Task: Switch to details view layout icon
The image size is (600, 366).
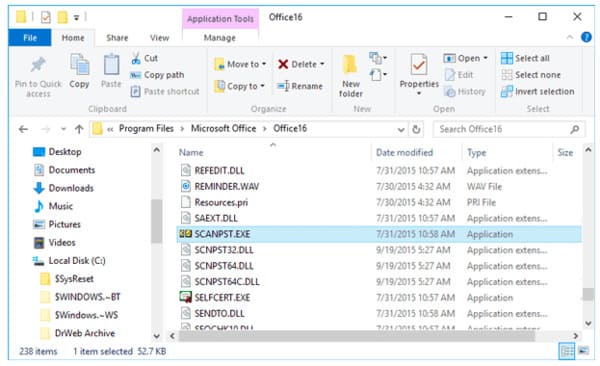Action: [567, 351]
